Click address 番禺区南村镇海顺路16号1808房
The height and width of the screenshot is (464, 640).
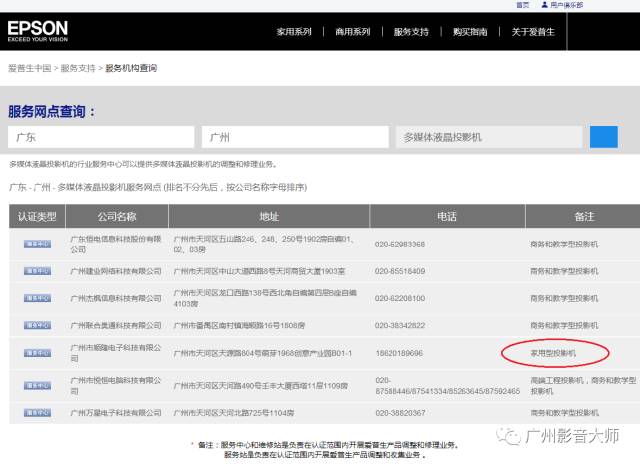(239, 325)
